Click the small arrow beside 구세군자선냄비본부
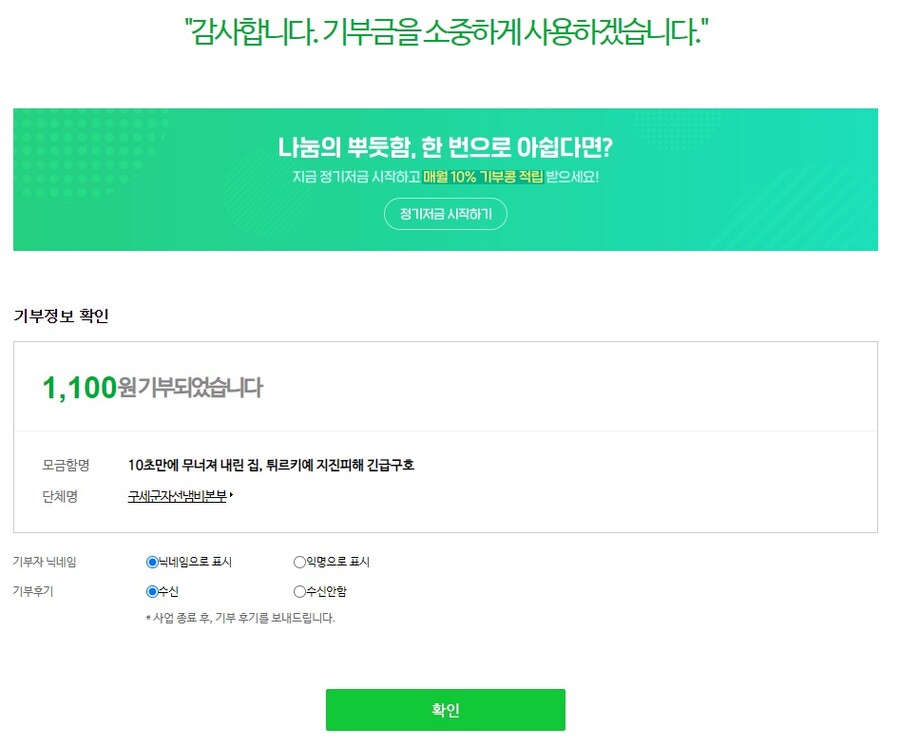This screenshot has height=747, width=900. click(231, 494)
